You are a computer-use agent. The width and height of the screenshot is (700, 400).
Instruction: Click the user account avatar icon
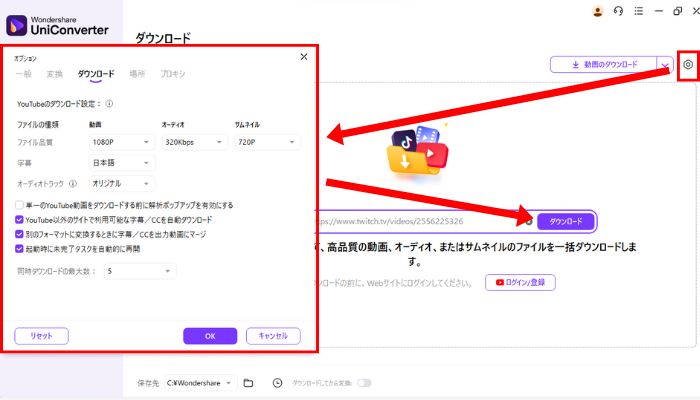coord(597,11)
